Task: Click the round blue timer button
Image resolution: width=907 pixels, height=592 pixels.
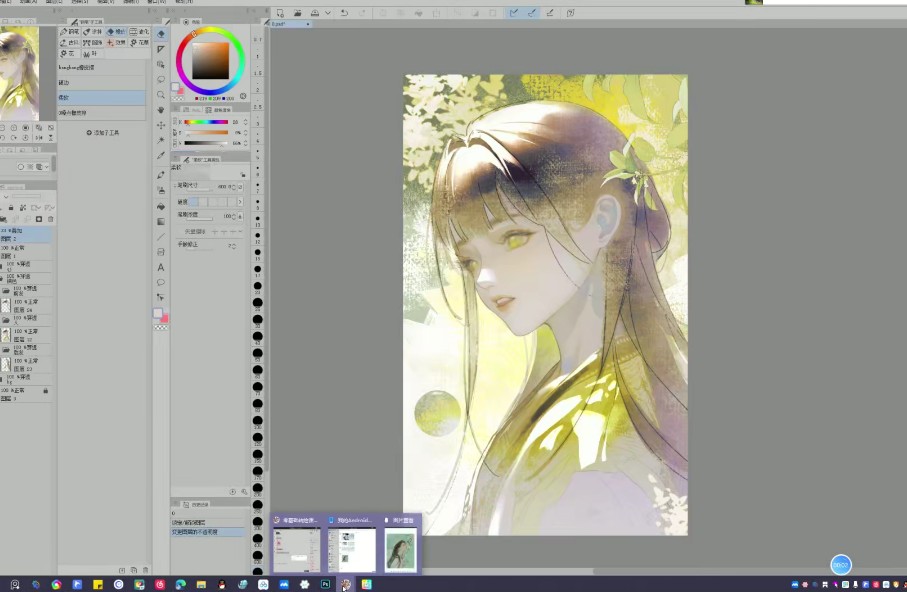Action: coord(840,565)
